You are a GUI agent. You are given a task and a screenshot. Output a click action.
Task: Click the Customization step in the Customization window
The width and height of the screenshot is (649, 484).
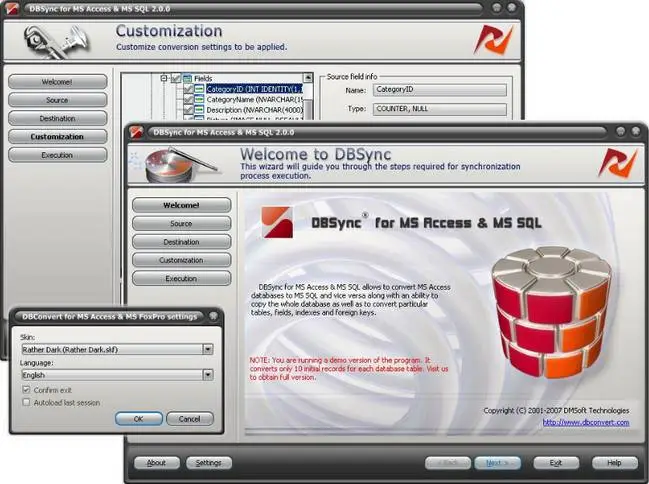[x=58, y=137]
